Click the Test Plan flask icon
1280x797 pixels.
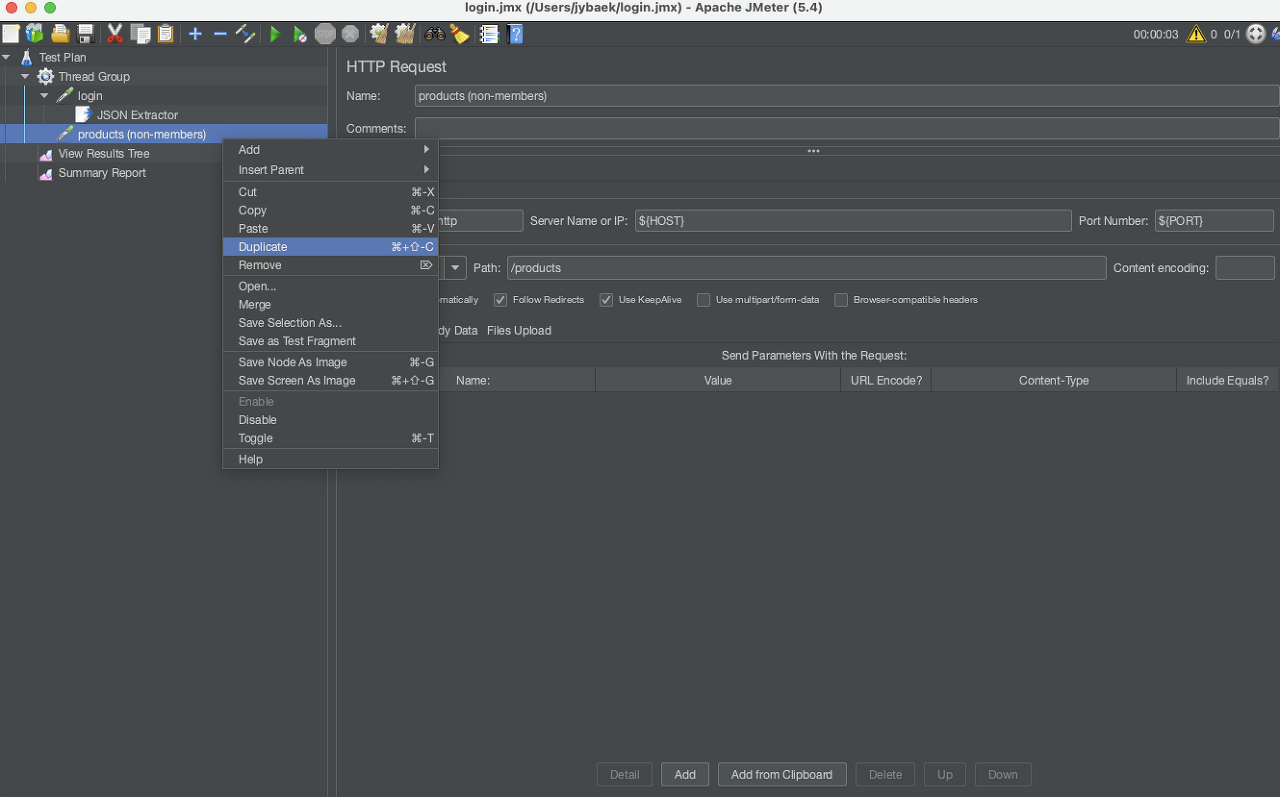26,58
